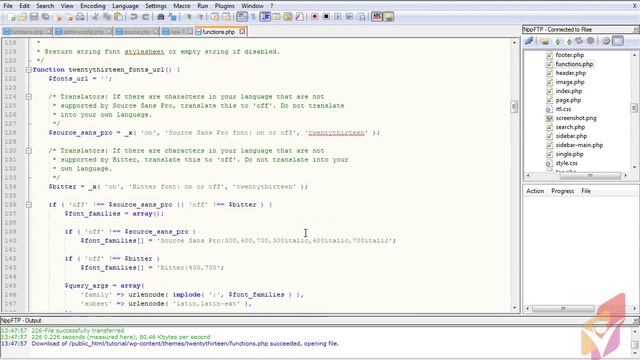640x360 pixels.
Task: Click the Save Recorded Macro icon
Action: tap(362, 17)
